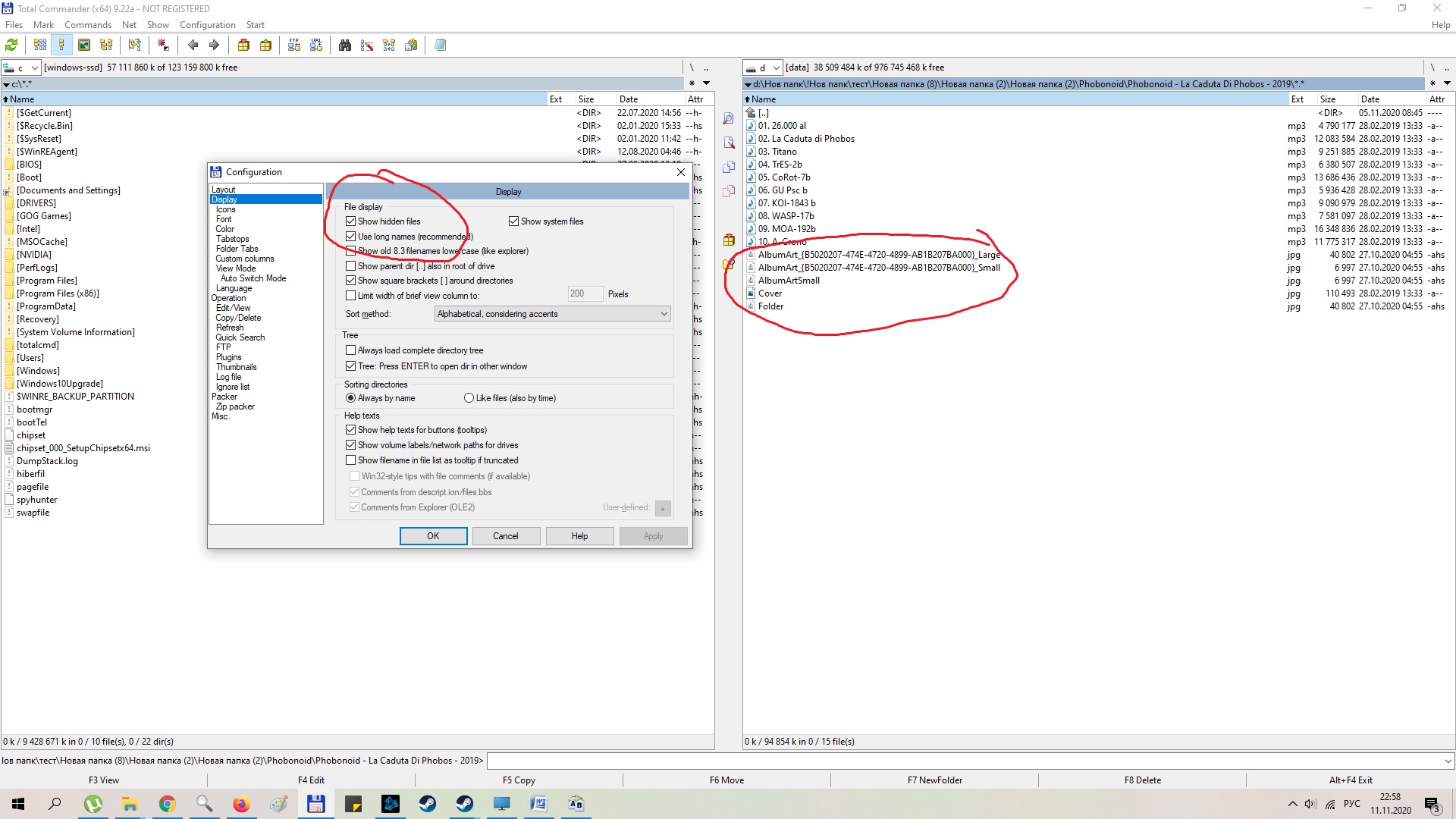
Task: Click Cancel in the Configuration dialog
Action: (x=506, y=536)
